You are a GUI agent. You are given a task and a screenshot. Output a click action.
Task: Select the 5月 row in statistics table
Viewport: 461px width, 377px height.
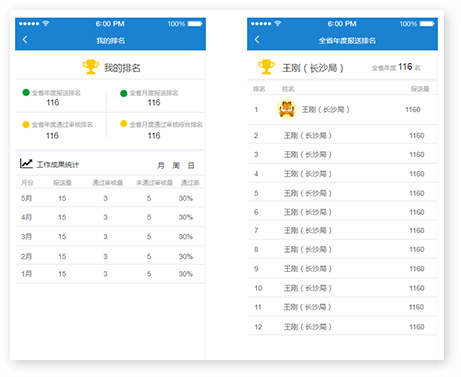click(x=110, y=198)
